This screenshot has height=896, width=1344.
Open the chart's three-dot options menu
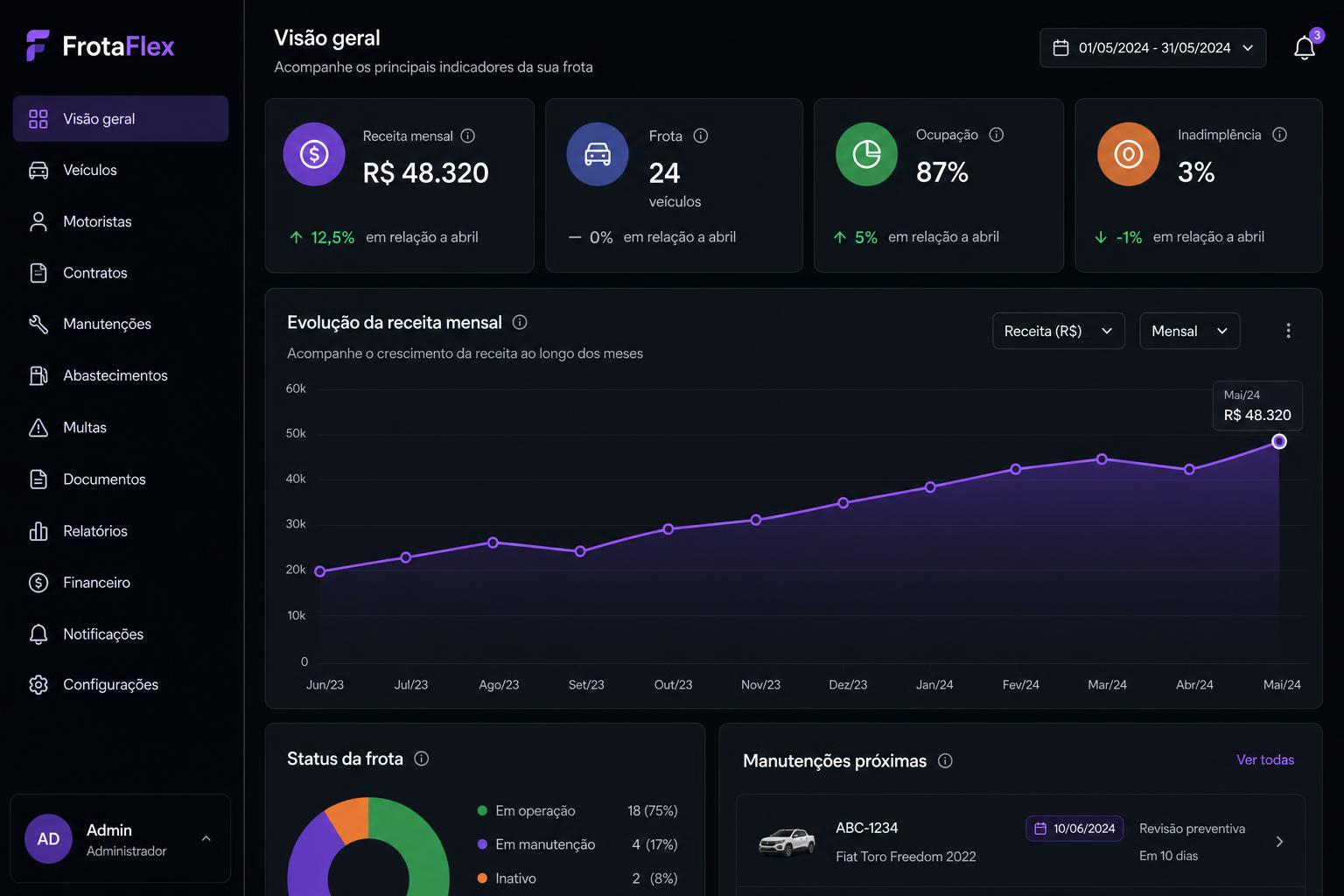(1288, 331)
